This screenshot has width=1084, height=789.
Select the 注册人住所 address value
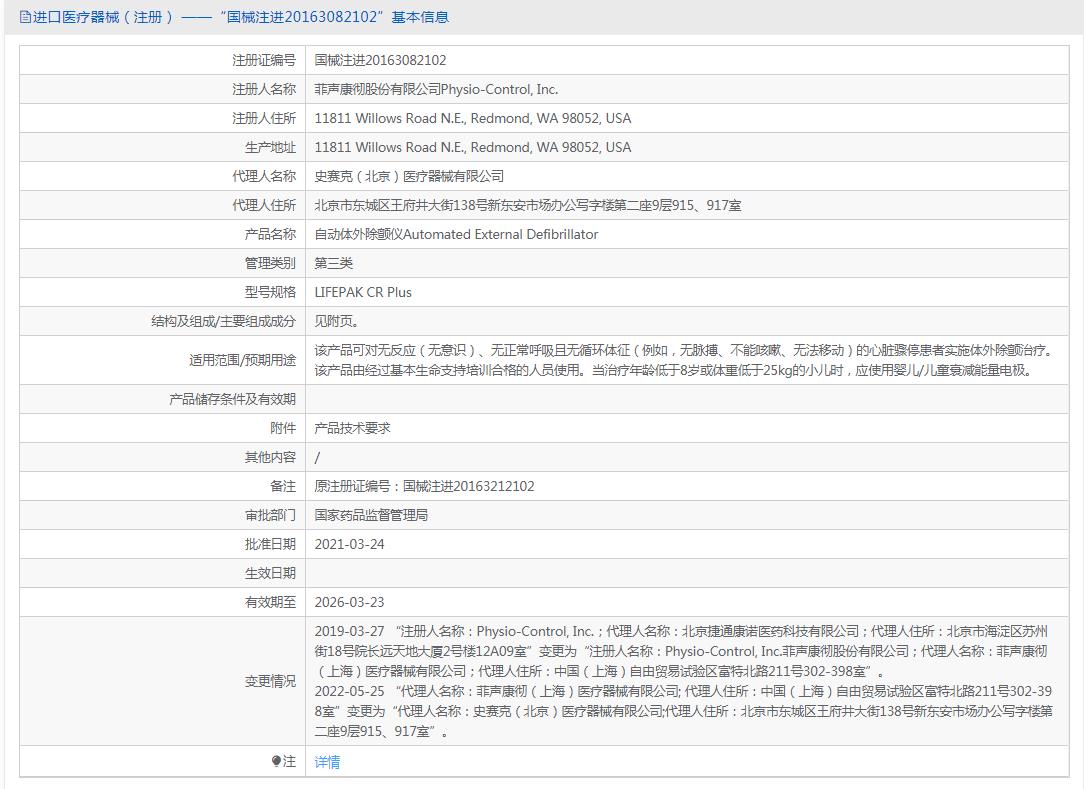tap(473, 118)
